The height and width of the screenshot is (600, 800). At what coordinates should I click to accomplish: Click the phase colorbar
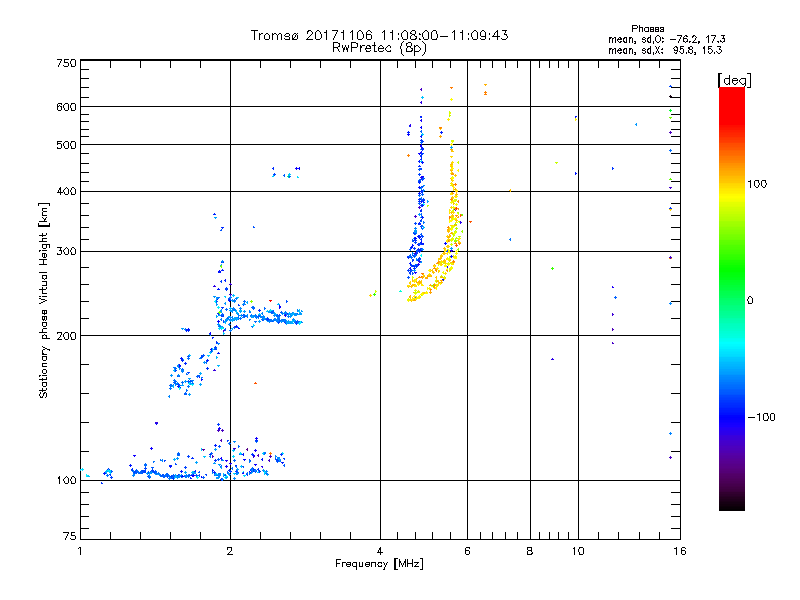click(x=732, y=298)
